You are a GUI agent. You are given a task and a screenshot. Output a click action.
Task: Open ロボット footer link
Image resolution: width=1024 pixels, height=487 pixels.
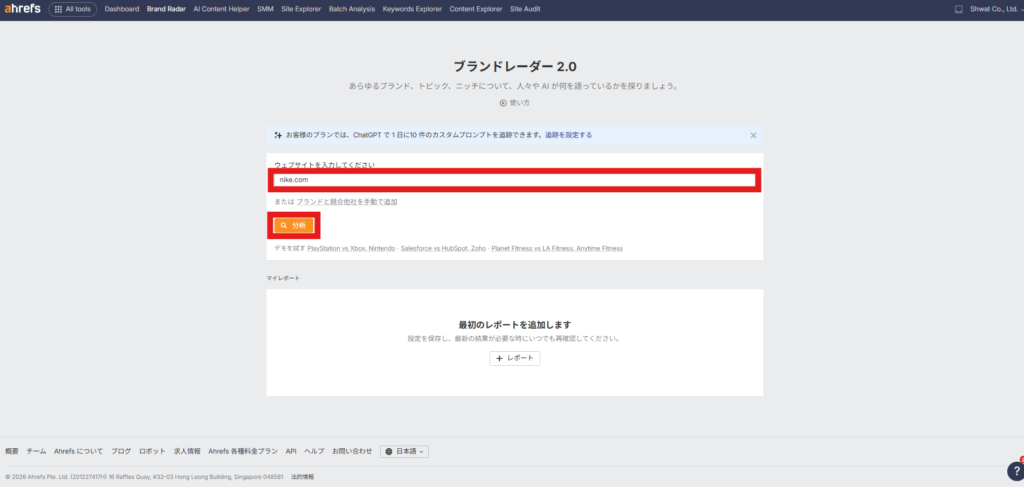click(x=152, y=451)
